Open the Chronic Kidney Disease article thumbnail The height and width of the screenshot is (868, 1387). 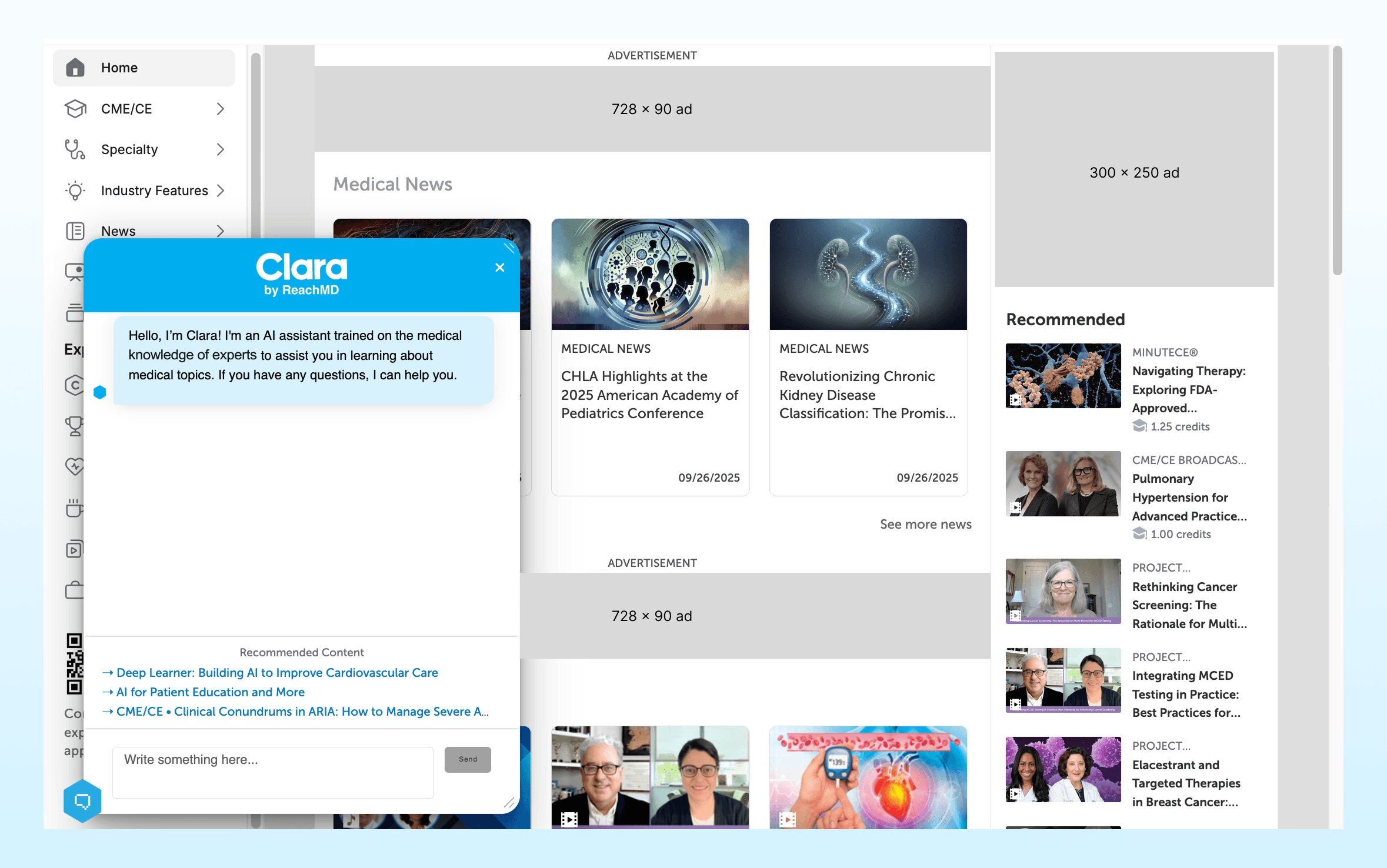pos(868,274)
